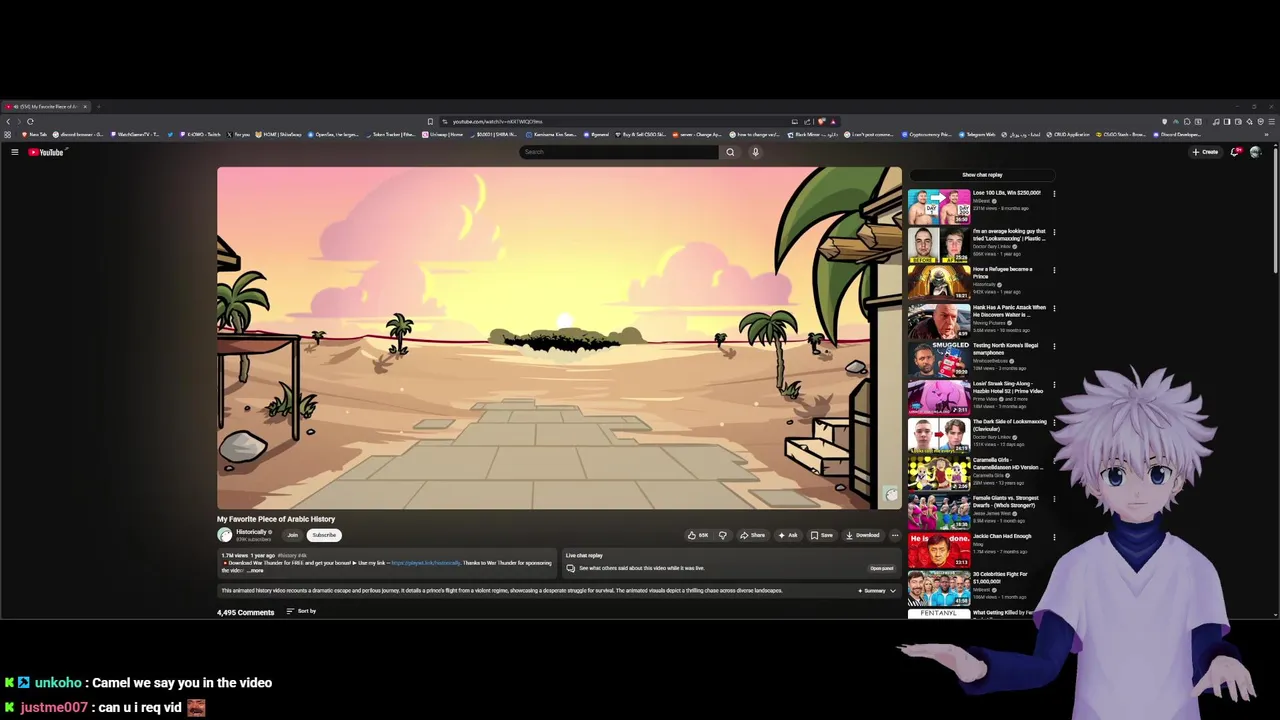Subscribe to the Historically channel
Screen dimensions: 1280x720
[324, 535]
